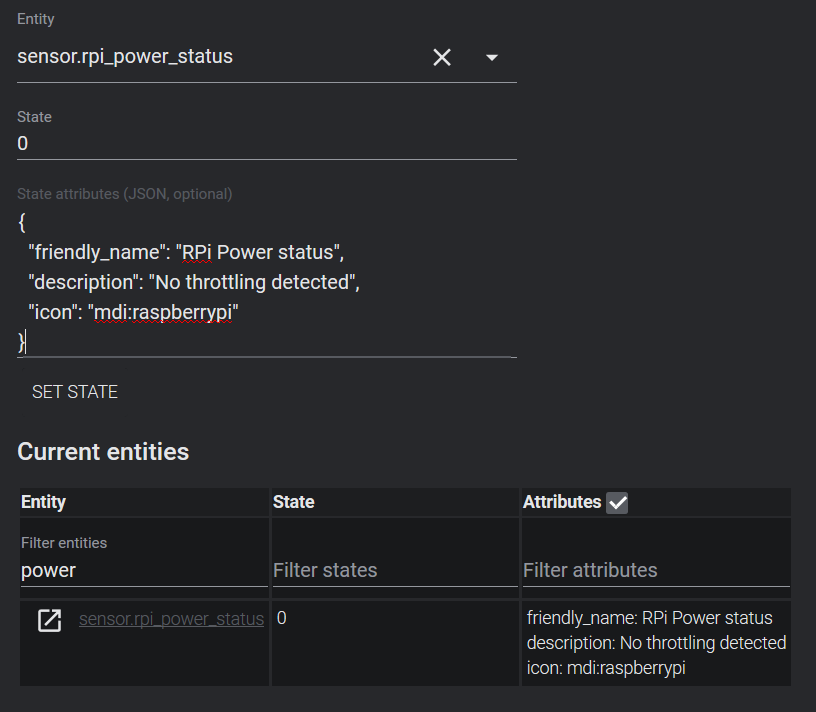Screen dimensions: 816x712
Task: Click the State column header
Action: 293,502
